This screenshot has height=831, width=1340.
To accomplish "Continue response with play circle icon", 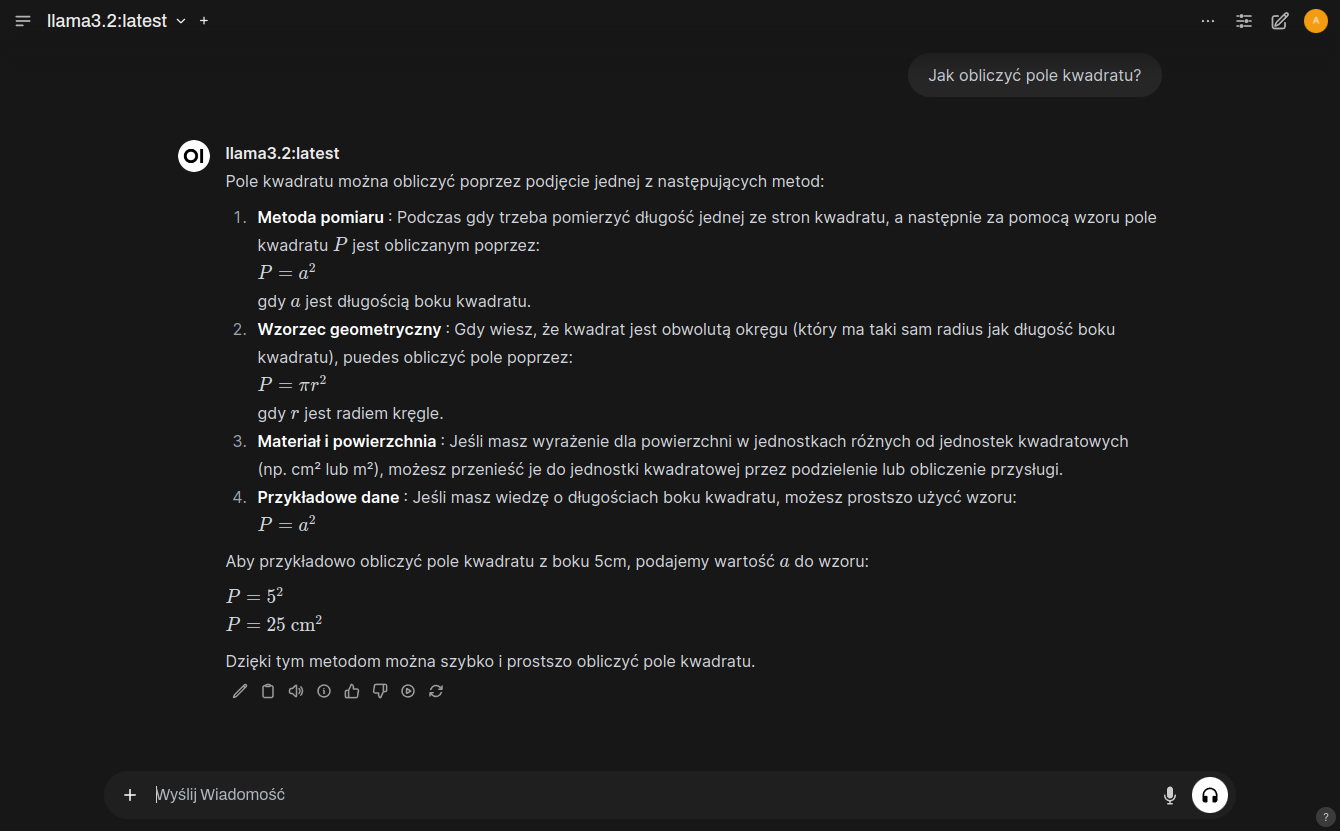I will coord(408,691).
